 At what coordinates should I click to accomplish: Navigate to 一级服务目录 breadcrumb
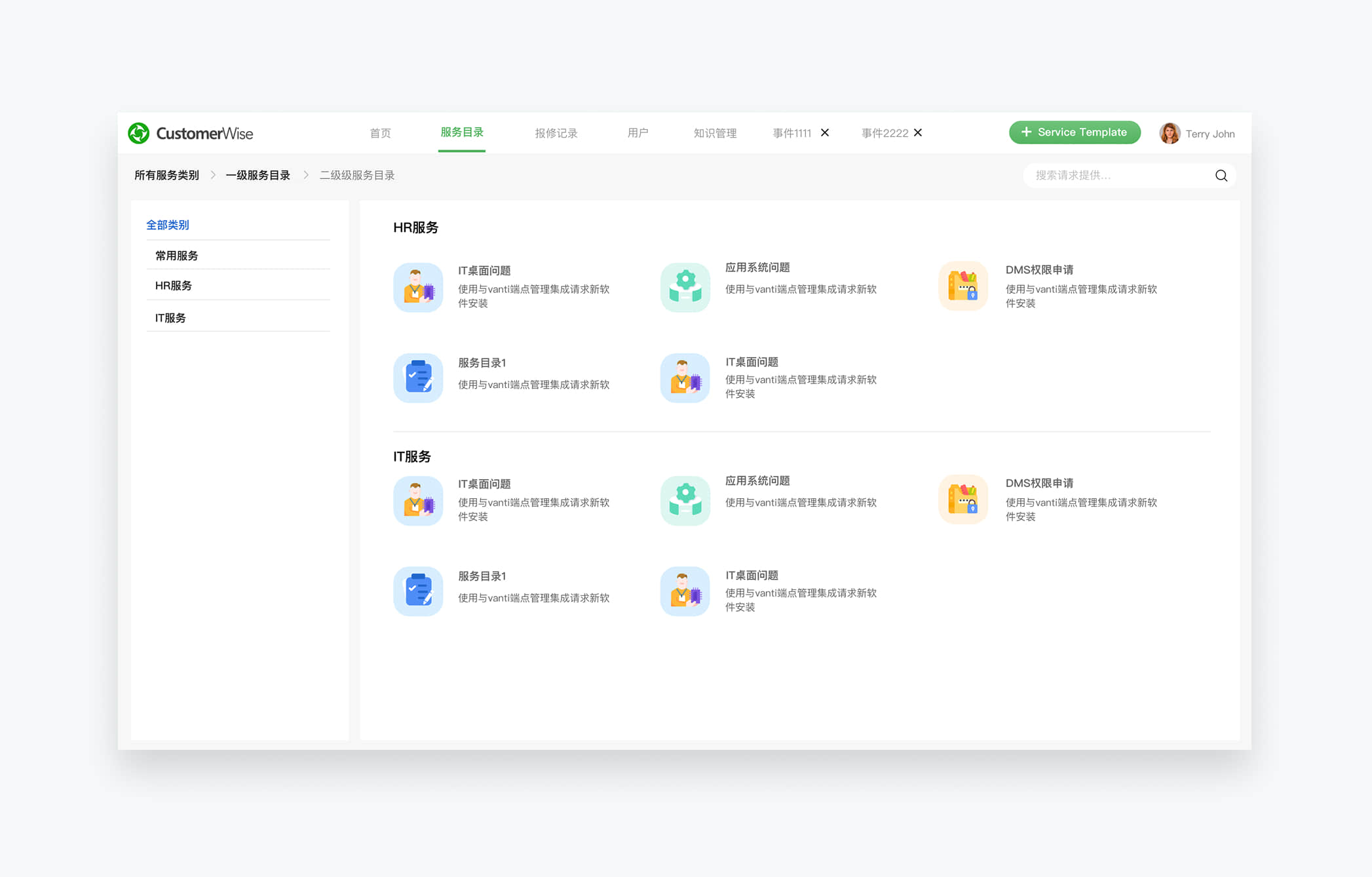pyautogui.click(x=257, y=175)
